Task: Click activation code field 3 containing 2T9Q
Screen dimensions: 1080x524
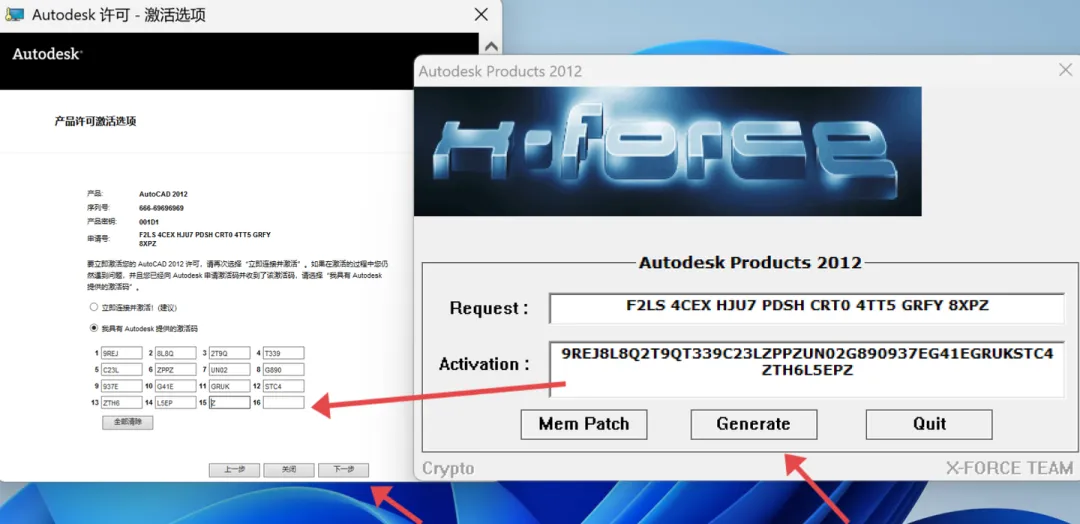Action: [x=229, y=353]
